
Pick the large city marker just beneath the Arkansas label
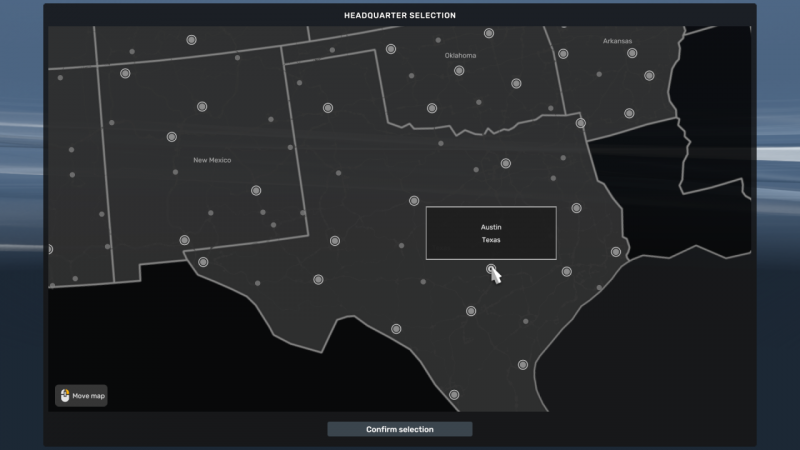[x=632, y=53]
